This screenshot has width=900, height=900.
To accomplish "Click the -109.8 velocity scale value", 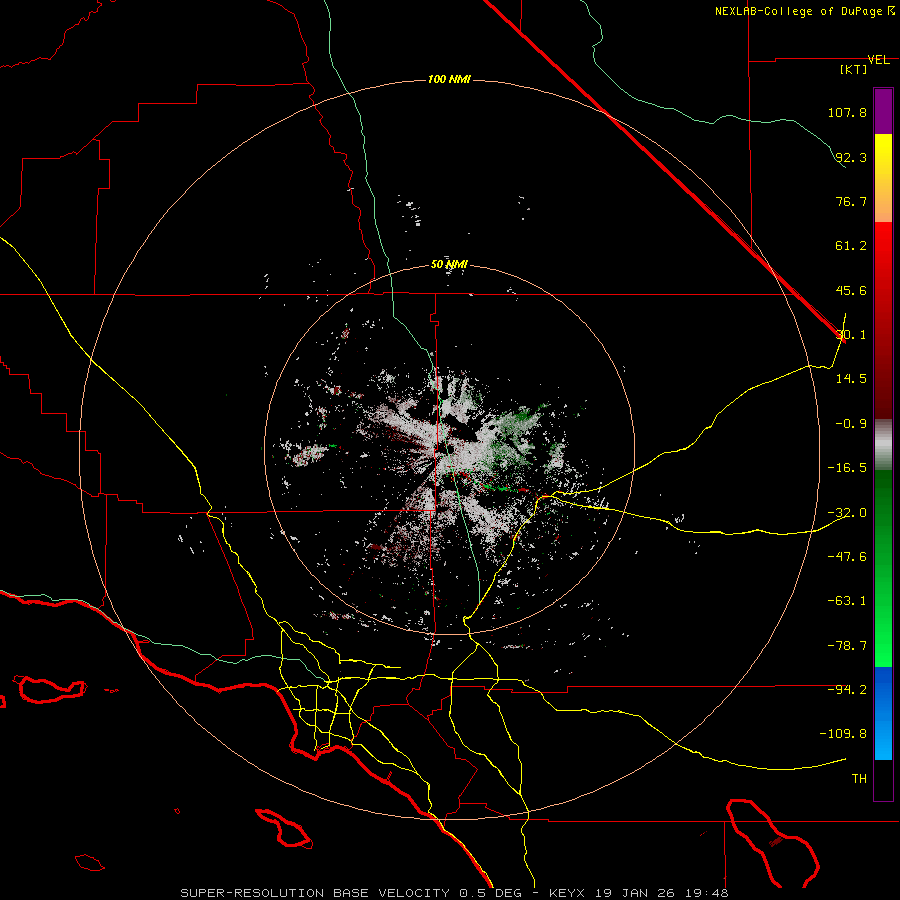I will (843, 734).
